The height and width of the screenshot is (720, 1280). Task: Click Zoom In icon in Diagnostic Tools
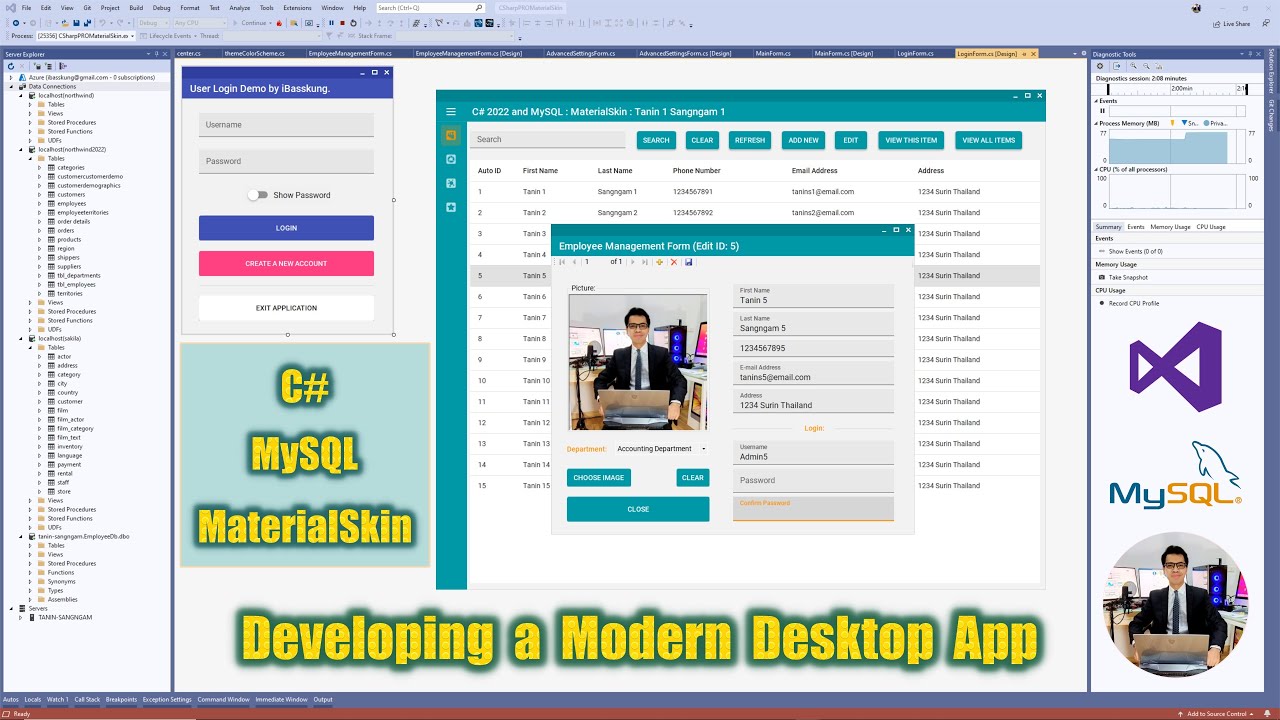coord(1133,66)
